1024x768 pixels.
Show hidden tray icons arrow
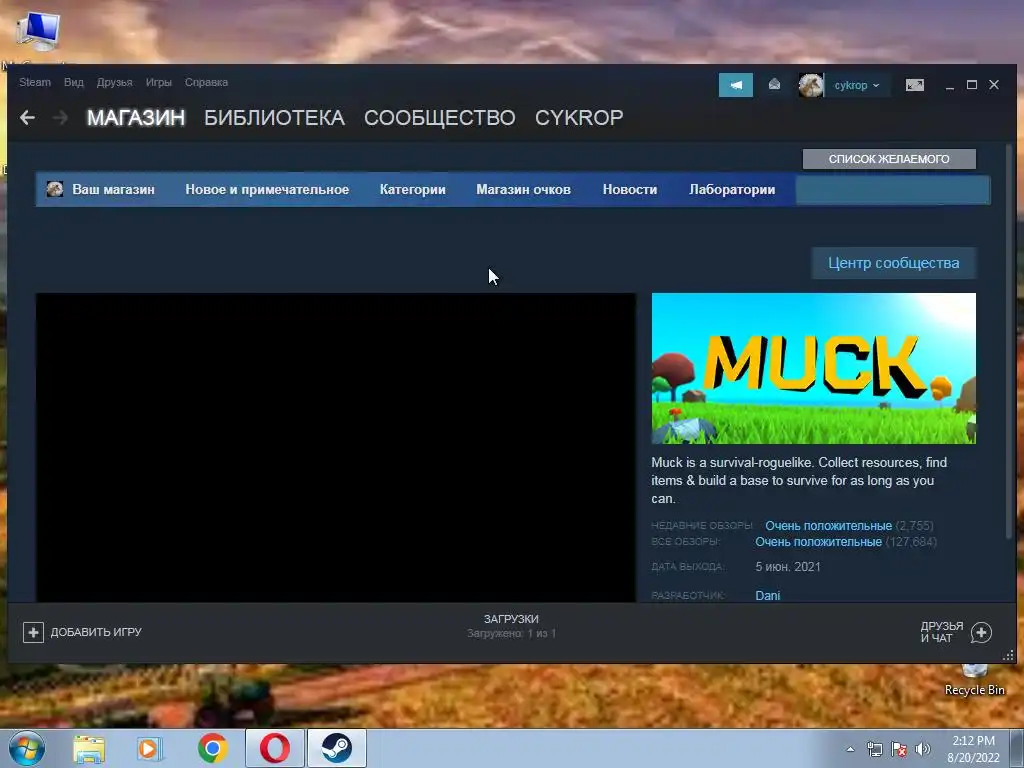[850, 749]
